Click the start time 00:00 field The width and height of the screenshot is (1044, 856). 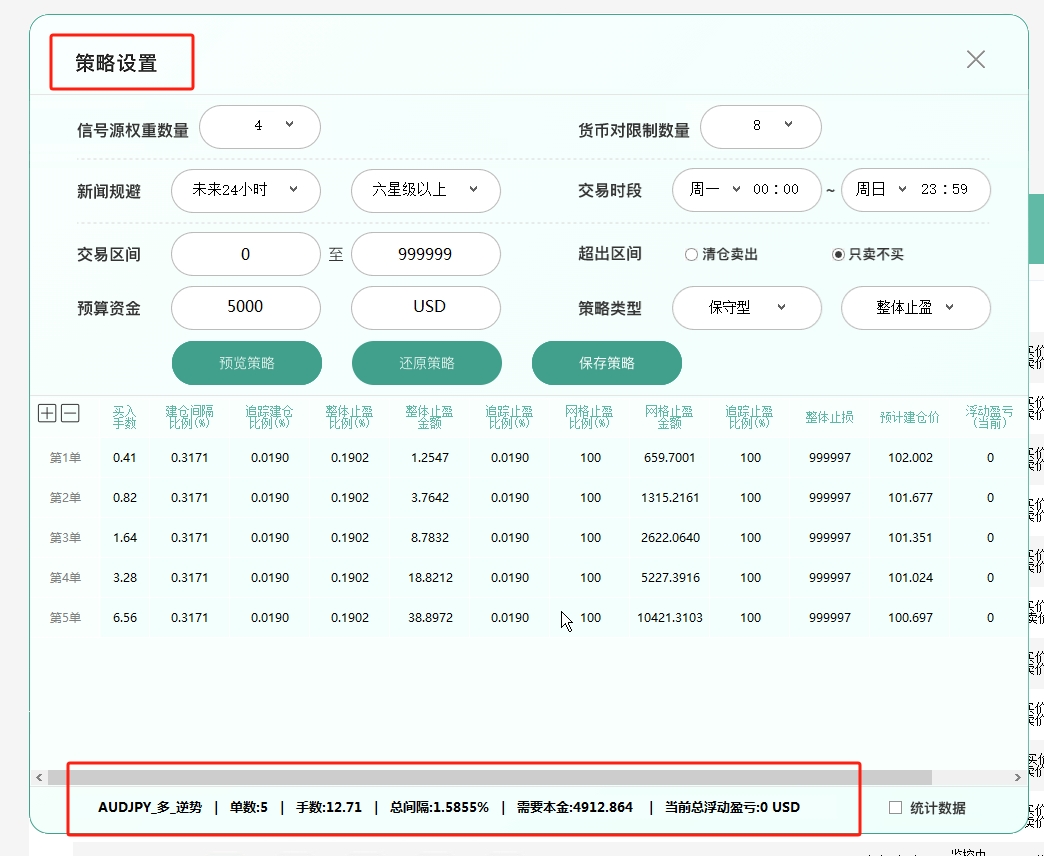(x=776, y=190)
